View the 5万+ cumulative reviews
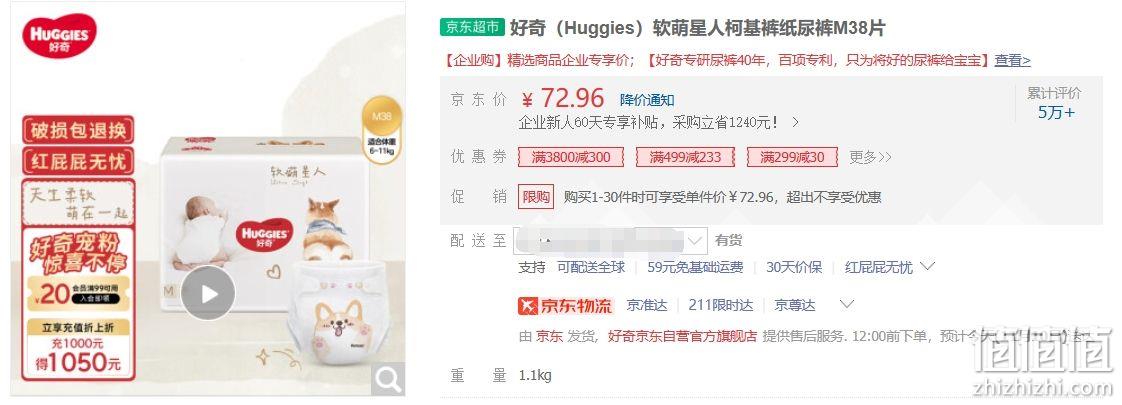Image resolution: width=1122 pixels, height=405 pixels. 1056,112
